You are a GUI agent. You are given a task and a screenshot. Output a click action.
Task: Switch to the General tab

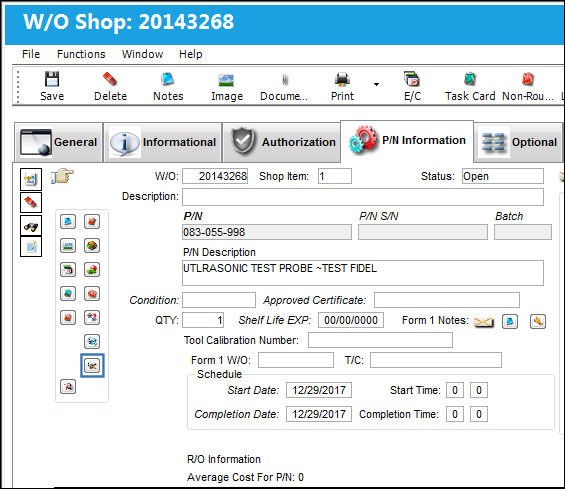[x=59, y=142]
